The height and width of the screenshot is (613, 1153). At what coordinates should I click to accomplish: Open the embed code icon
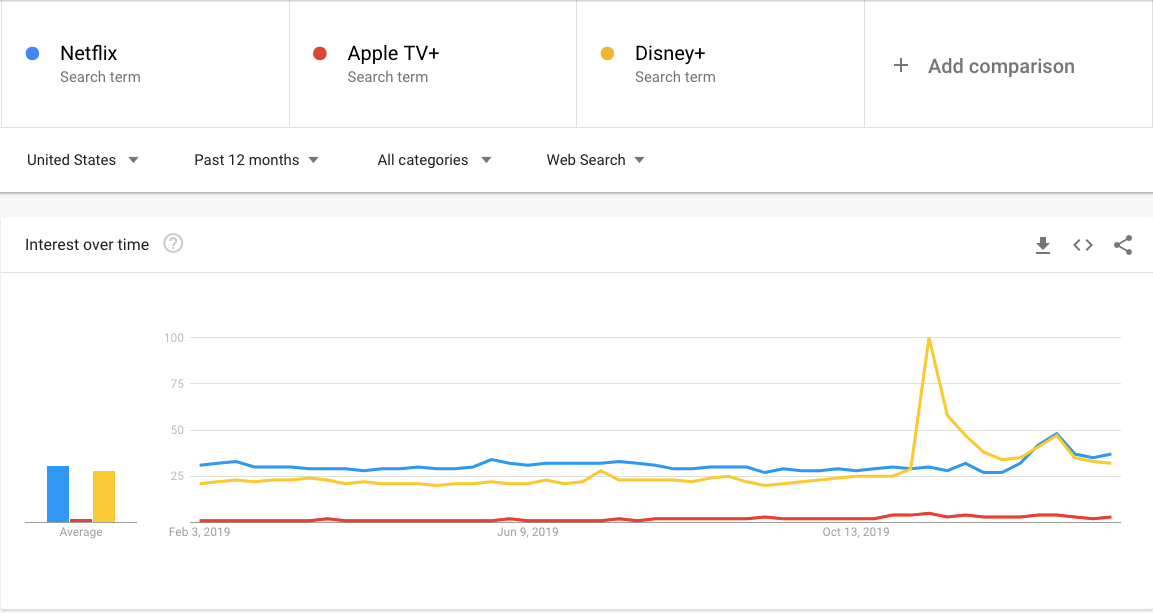point(1083,245)
